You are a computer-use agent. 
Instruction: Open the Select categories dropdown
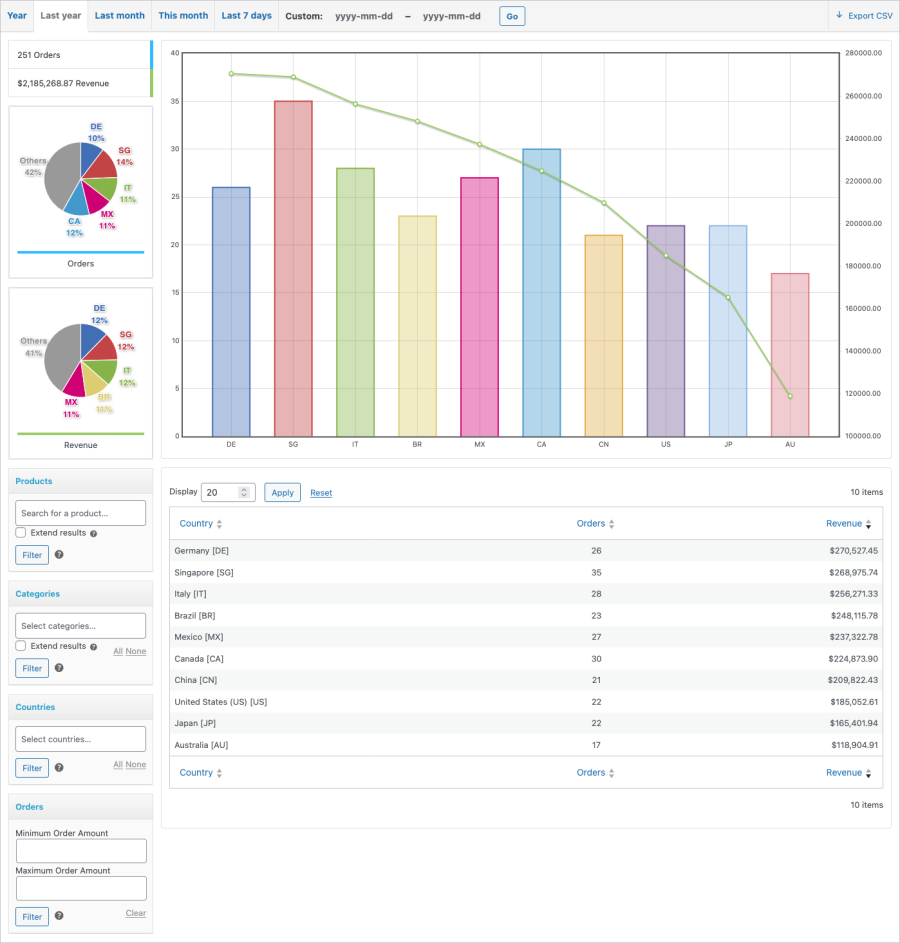80,624
